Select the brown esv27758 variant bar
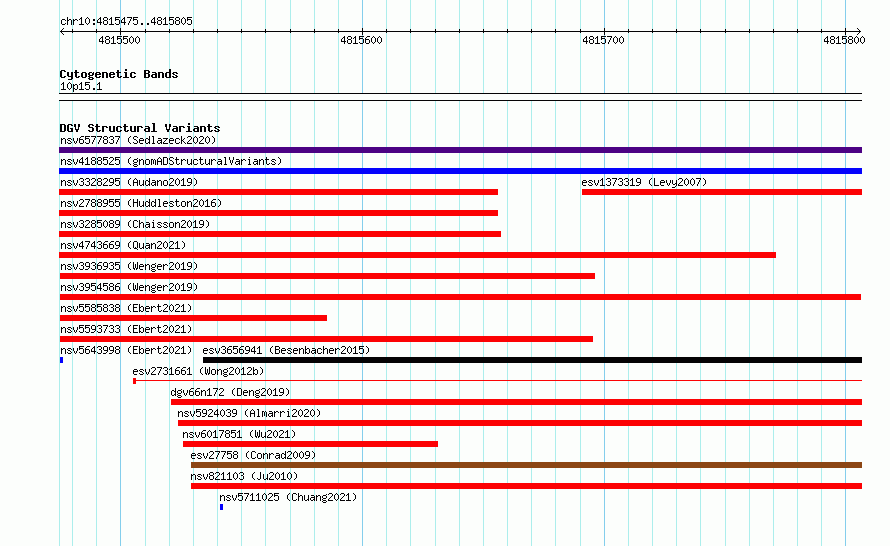The image size is (890, 546). click(x=526, y=465)
